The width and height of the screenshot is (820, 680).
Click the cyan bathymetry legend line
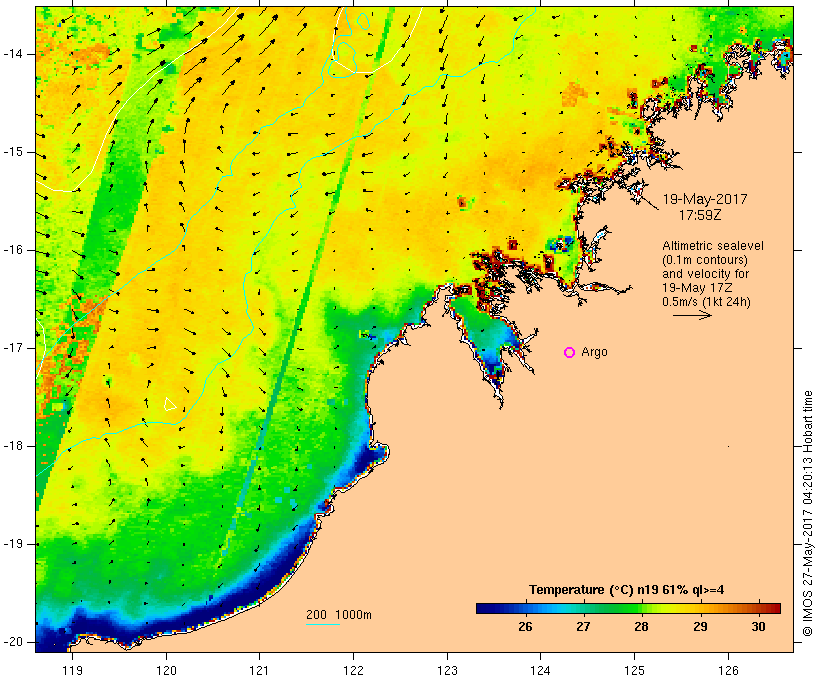[323, 624]
